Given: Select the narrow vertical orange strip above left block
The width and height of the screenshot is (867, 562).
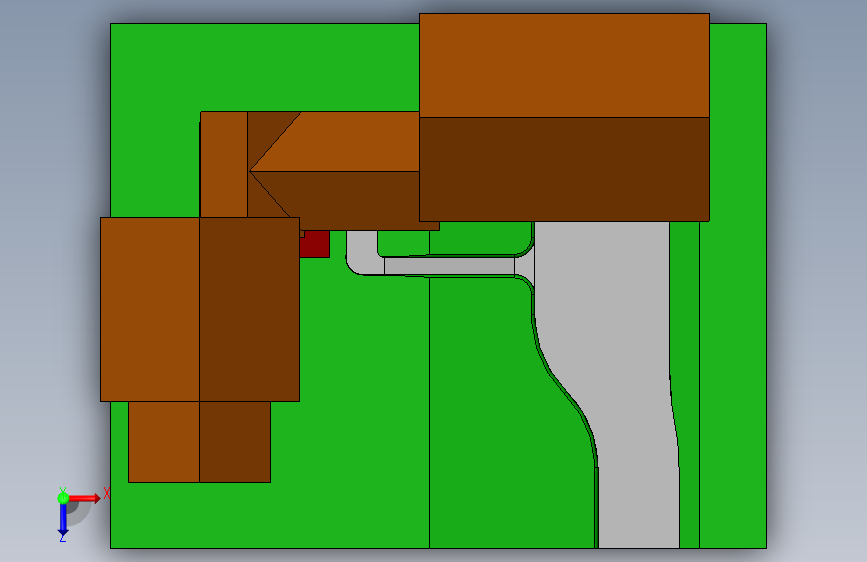Looking at the screenshot, I should point(223,165).
